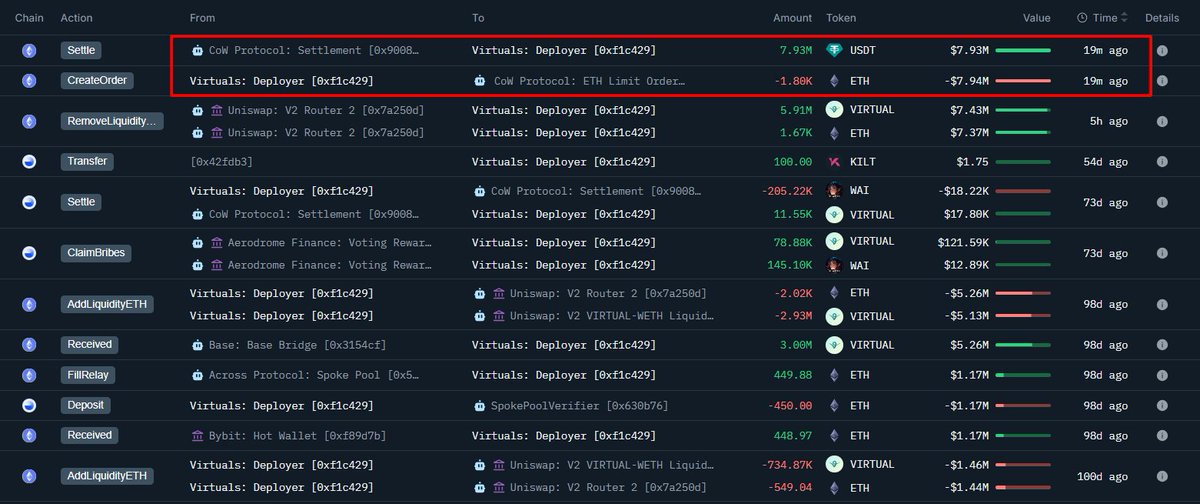Click the value bar next to $121.59K

pyautogui.click(x=1022, y=242)
